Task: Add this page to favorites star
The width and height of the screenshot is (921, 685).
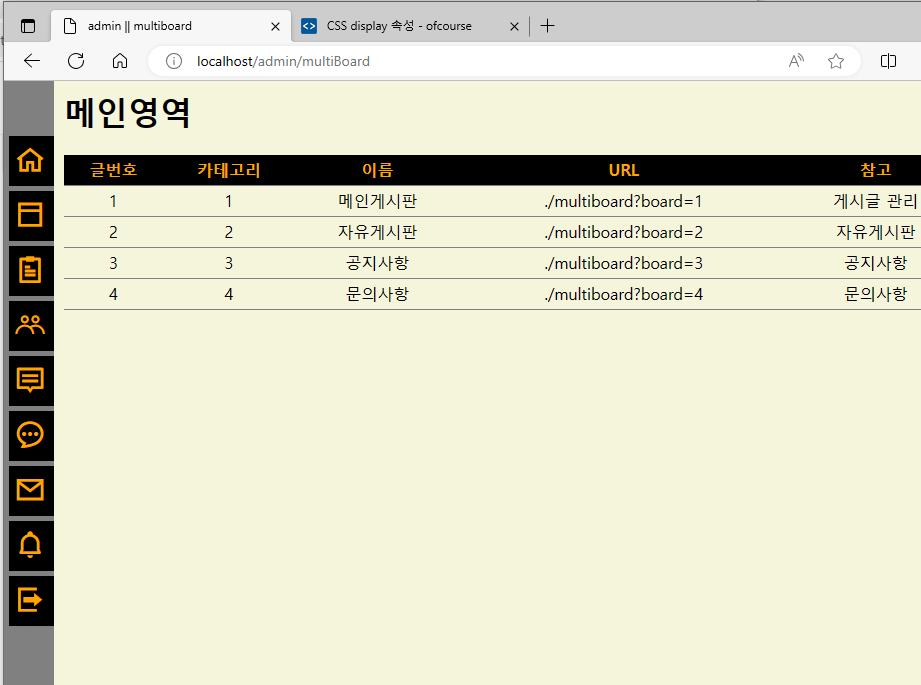Action: tap(836, 61)
